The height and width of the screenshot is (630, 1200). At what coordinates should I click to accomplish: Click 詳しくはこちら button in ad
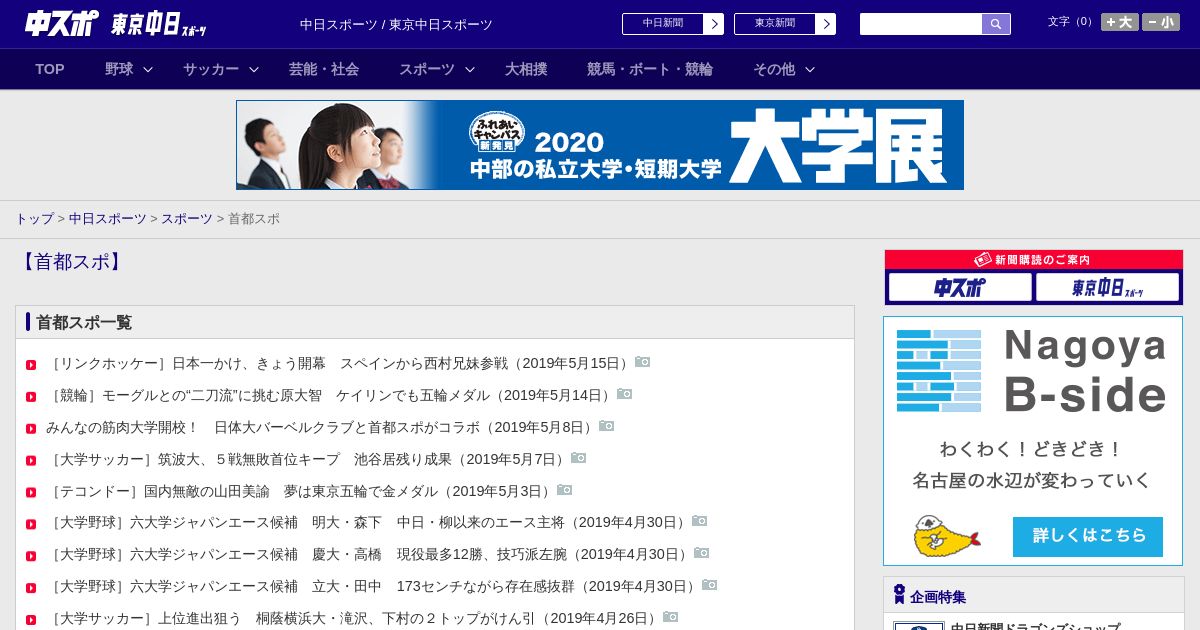1088,536
